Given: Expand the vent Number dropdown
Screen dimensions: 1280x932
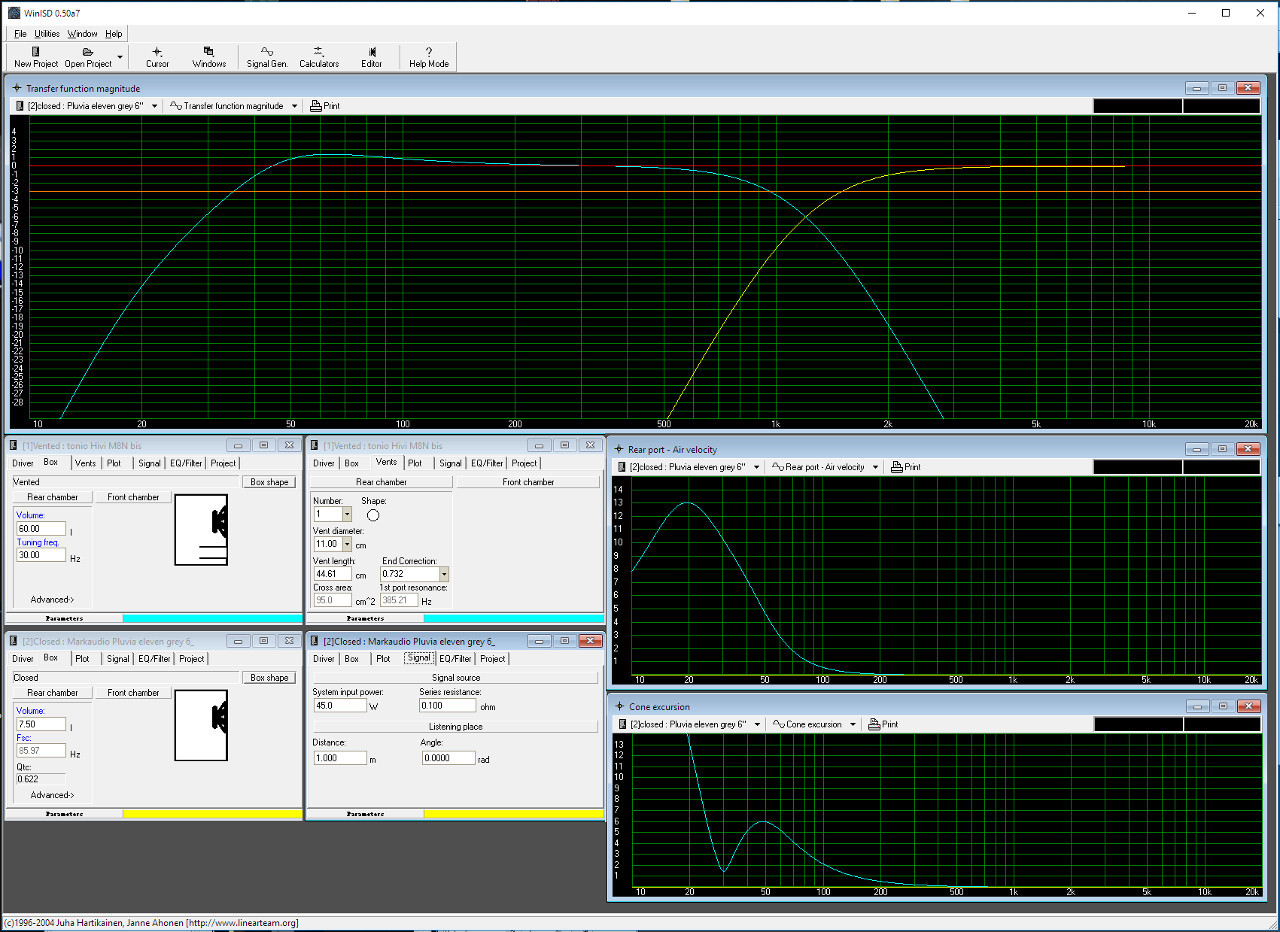Looking at the screenshot, I should (x=347, y=514).
